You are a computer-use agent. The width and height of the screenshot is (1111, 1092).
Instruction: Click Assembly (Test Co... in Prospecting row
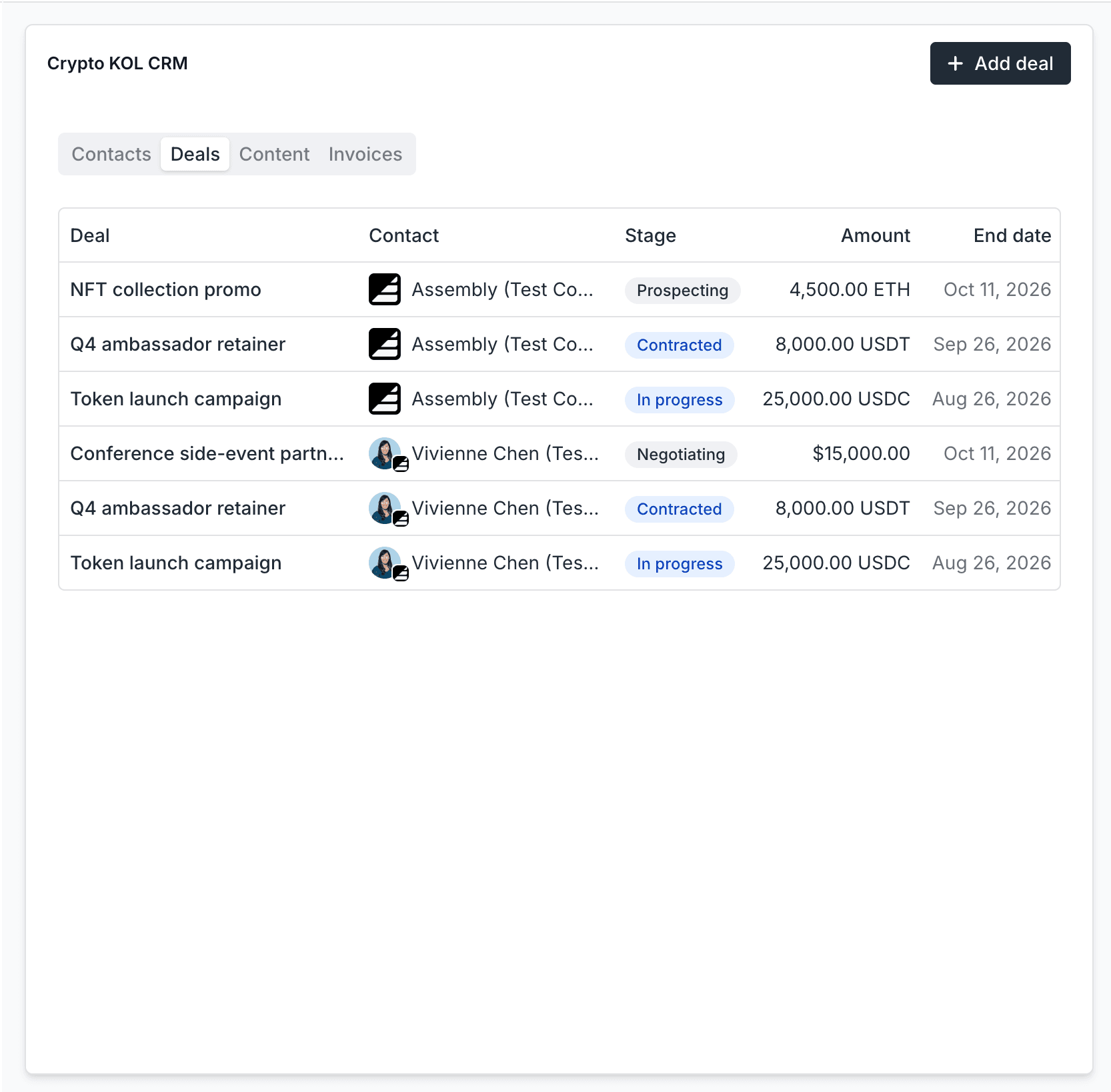(502, 289)
